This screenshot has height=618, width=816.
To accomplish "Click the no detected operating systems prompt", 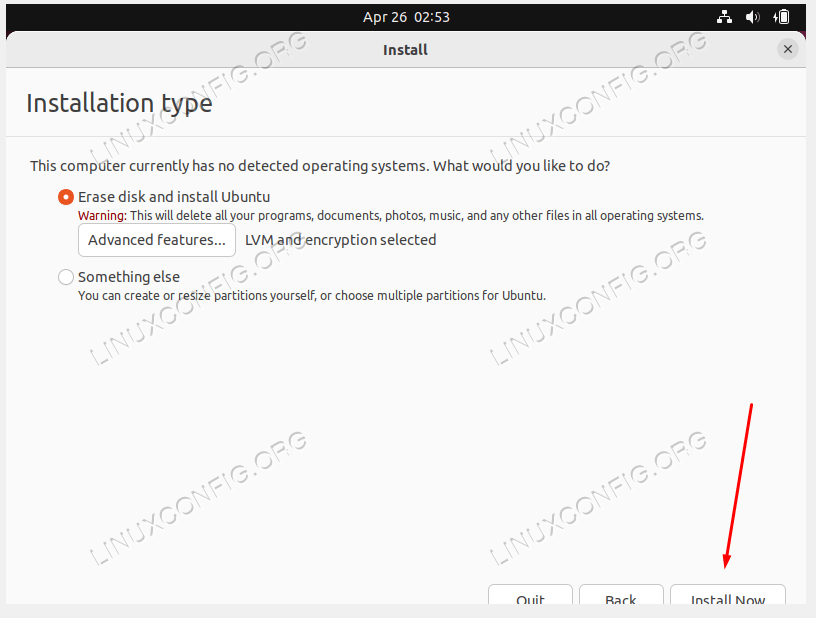I will coord(320,166).
